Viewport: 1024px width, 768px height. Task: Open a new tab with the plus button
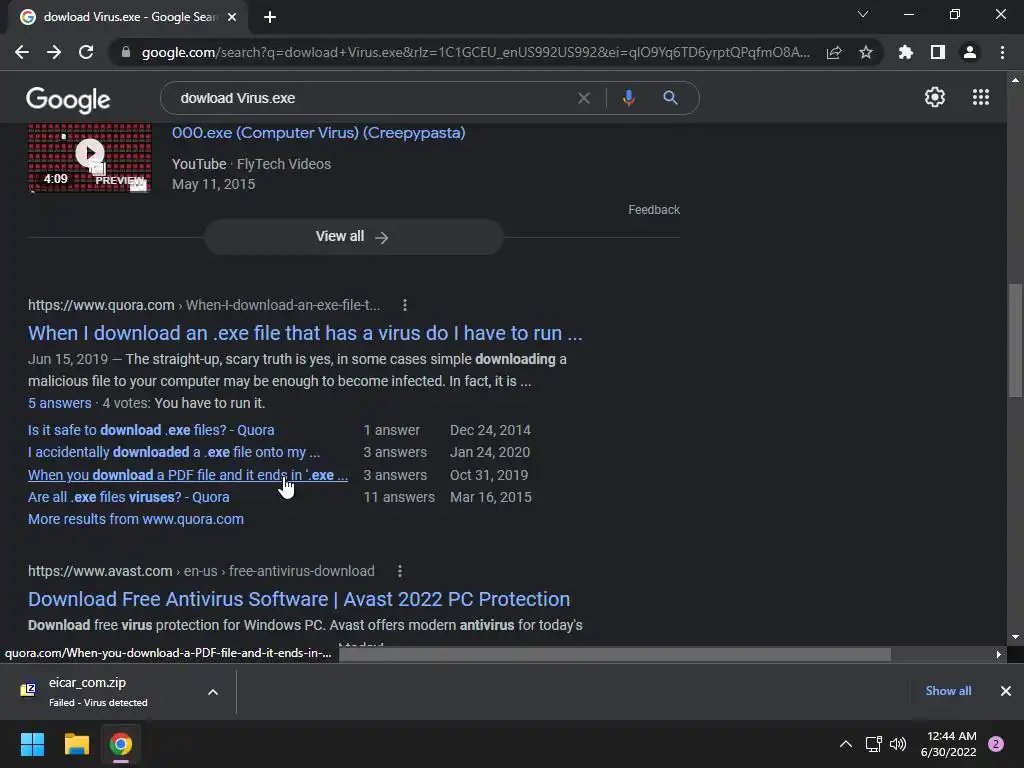point(270,17)
